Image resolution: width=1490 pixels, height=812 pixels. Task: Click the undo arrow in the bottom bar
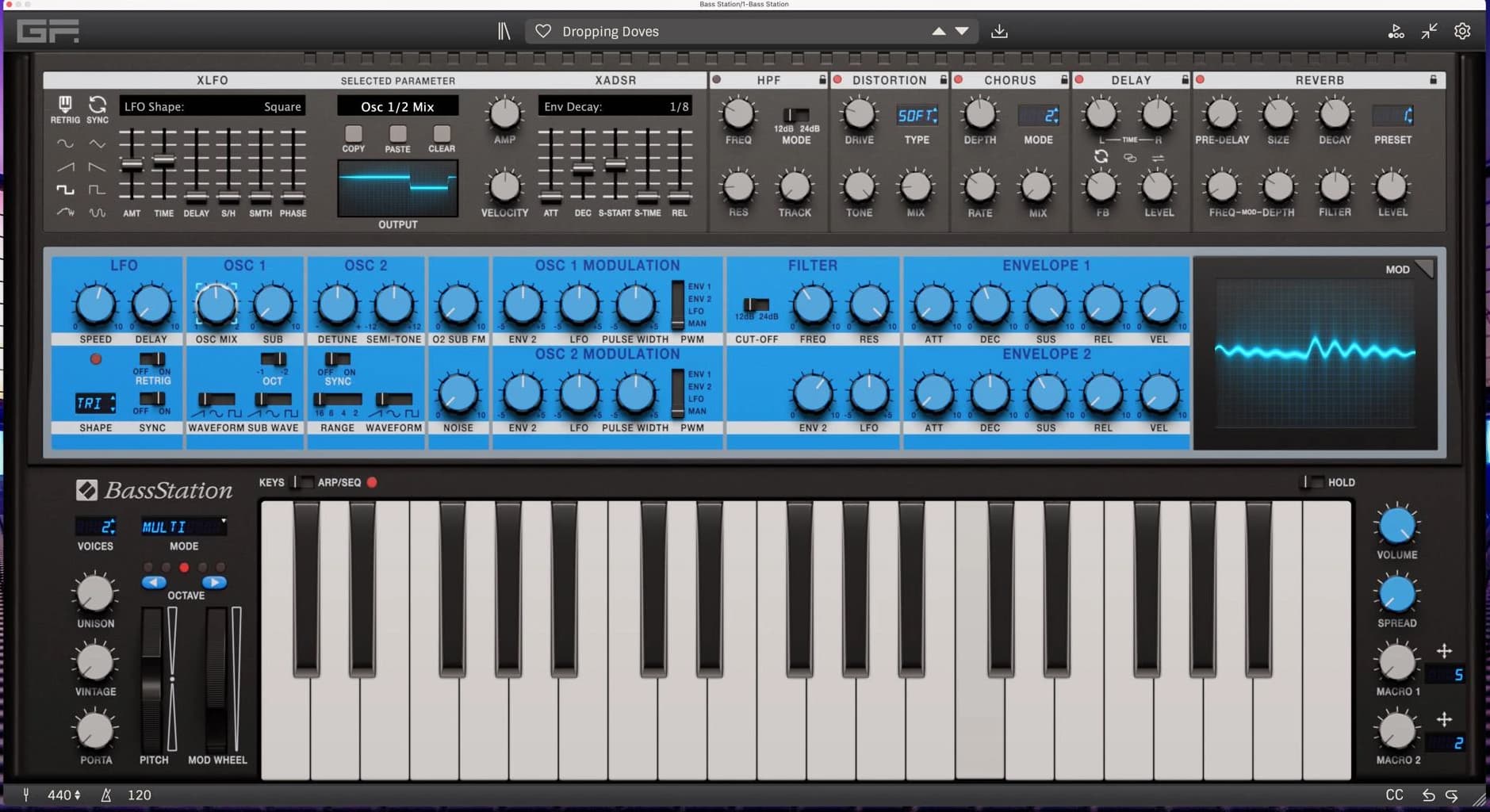[1428, 795]
